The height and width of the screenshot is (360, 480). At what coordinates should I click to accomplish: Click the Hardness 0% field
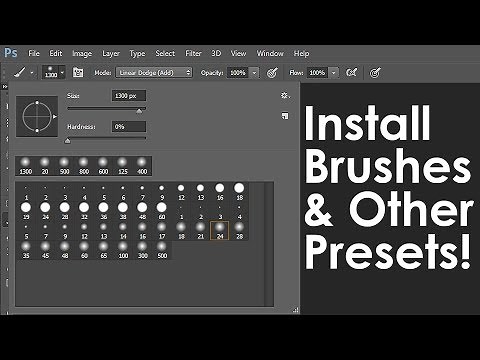[x=129, y=127]
